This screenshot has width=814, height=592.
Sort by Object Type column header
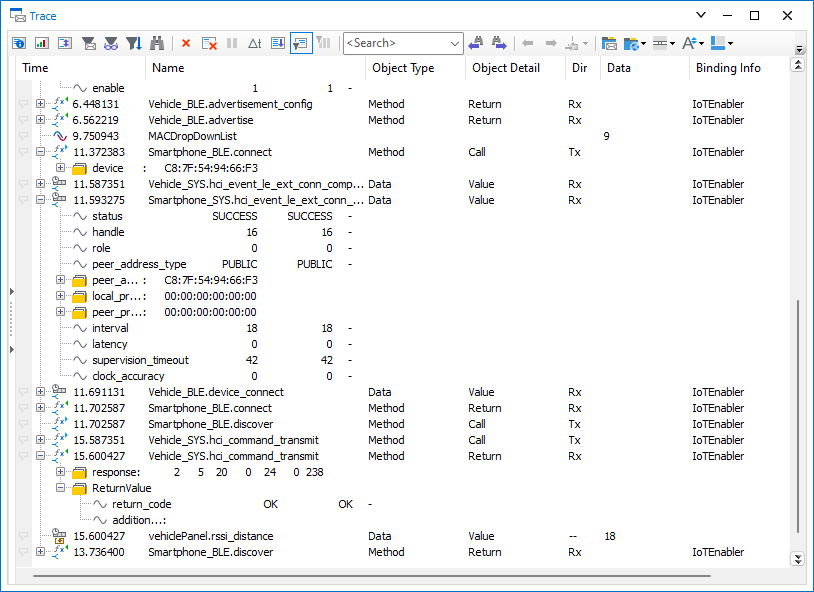[x=415, y=68]
